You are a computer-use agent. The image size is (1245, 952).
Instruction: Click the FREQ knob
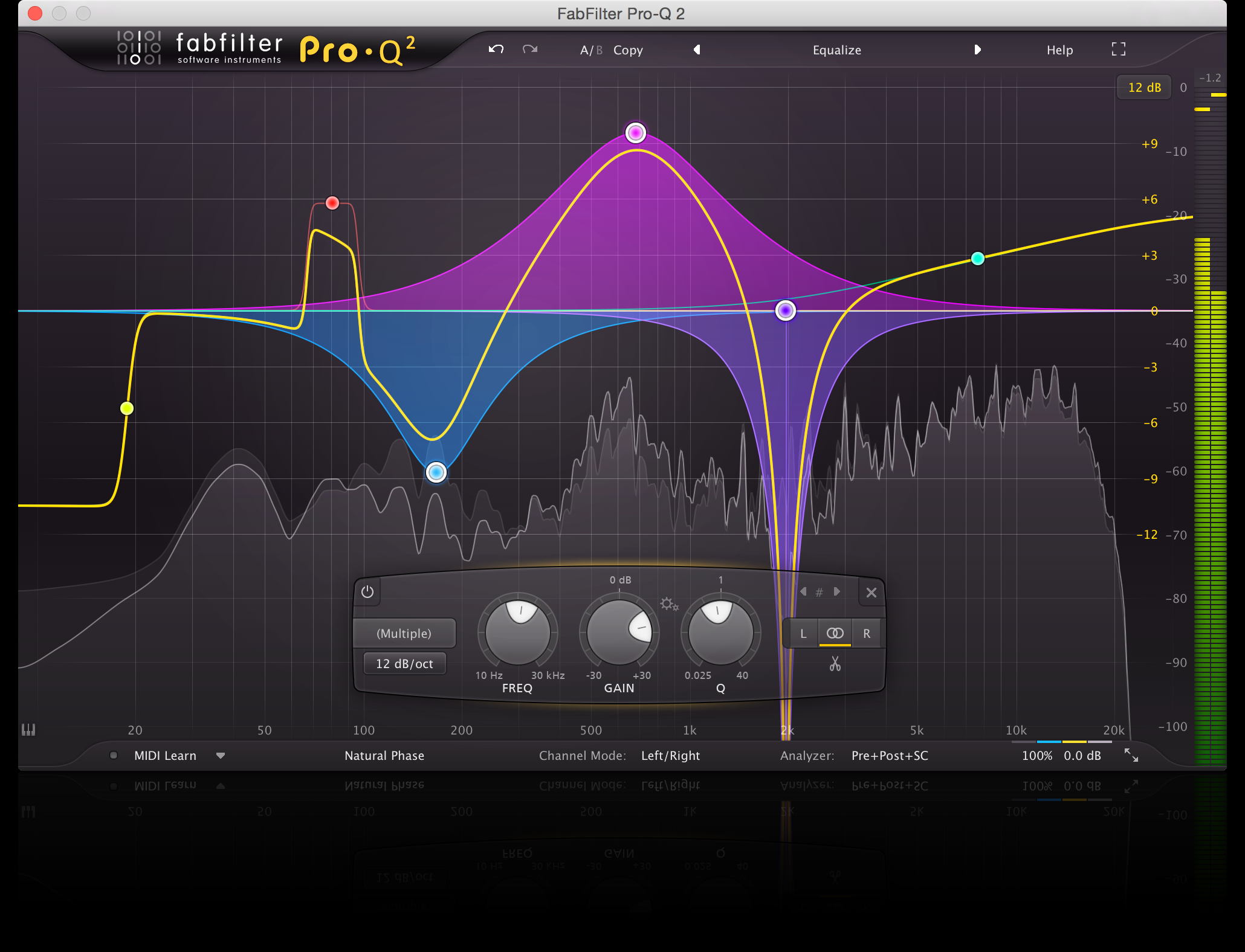[x=518, y=632]
